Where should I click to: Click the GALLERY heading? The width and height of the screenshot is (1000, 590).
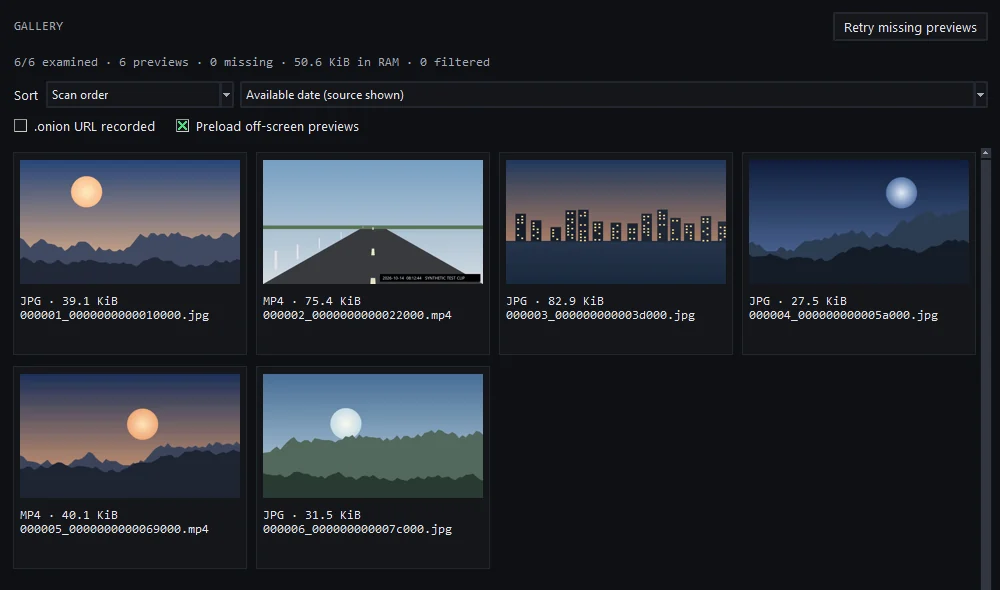coord(38,26)
